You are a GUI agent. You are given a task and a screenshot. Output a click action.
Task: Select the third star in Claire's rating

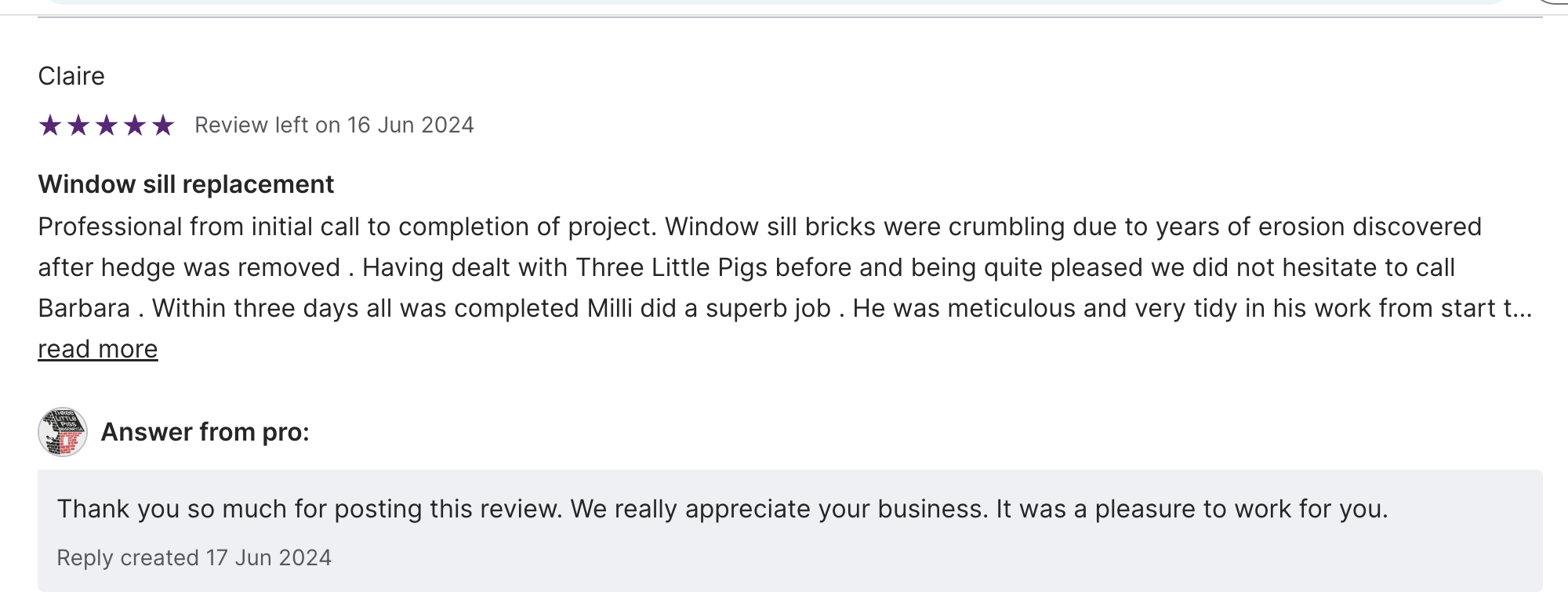(107, 125)
